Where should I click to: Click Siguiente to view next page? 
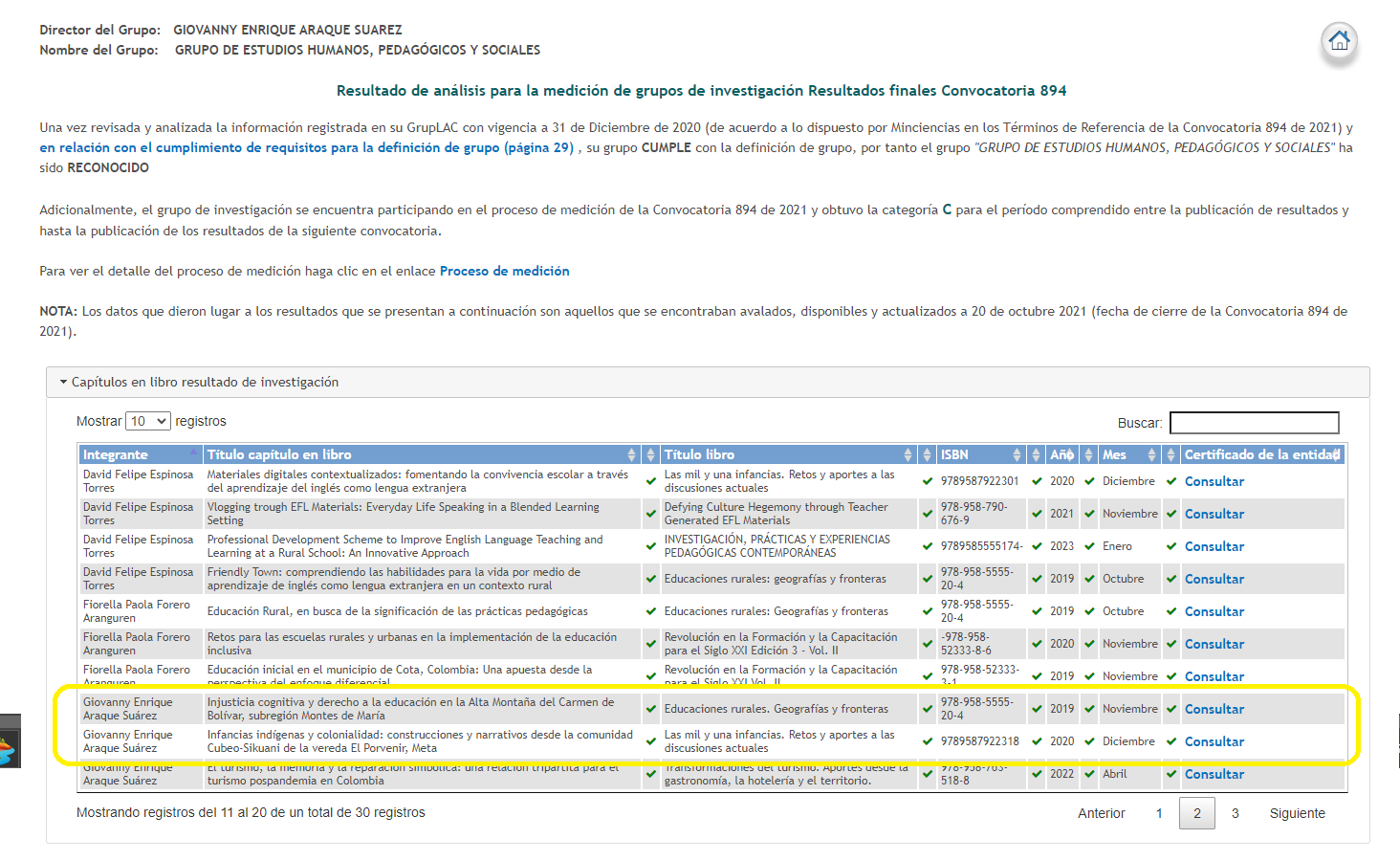point(1297,813)
